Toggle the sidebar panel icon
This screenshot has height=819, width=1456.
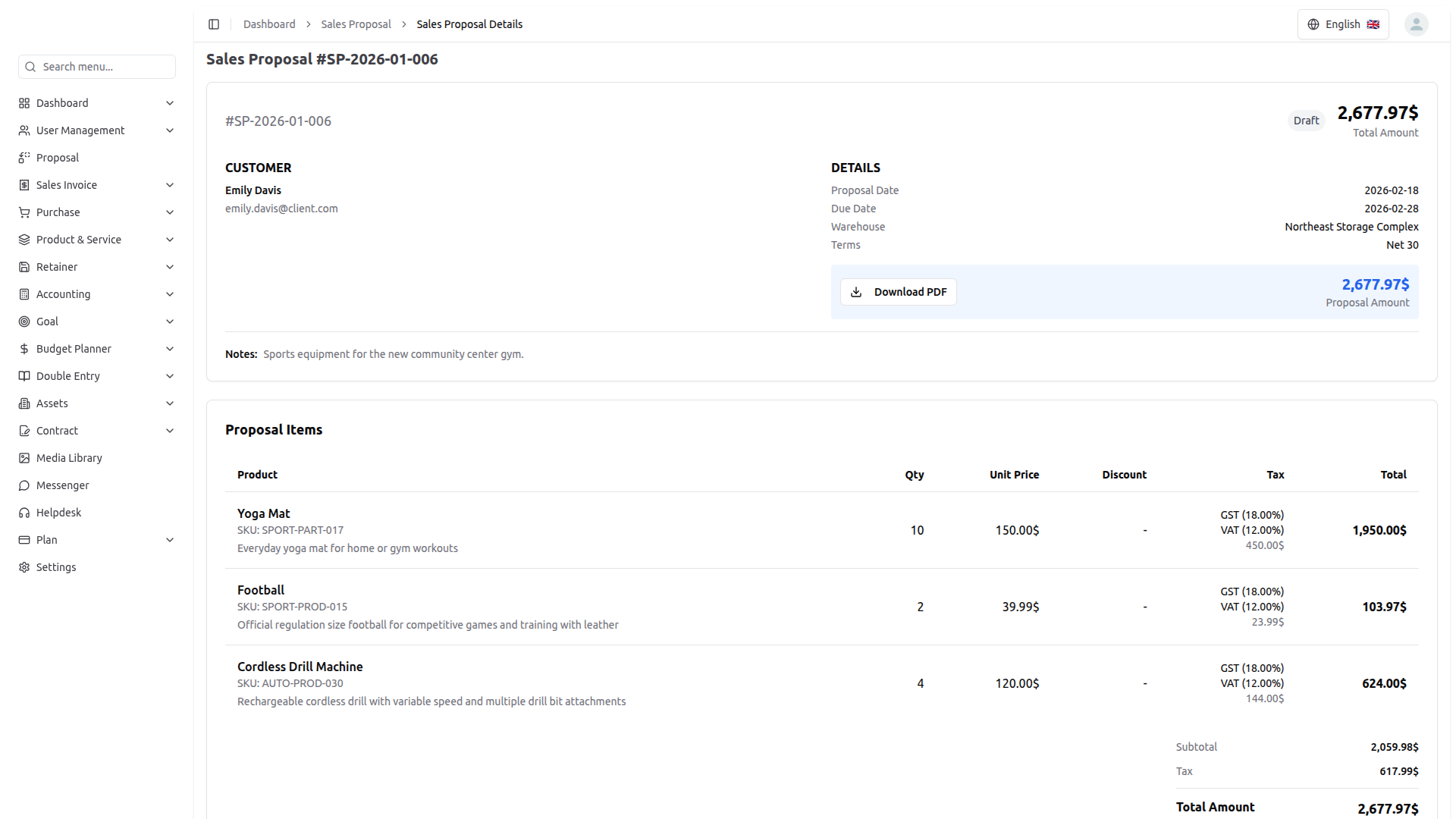(x=214, y=24)
